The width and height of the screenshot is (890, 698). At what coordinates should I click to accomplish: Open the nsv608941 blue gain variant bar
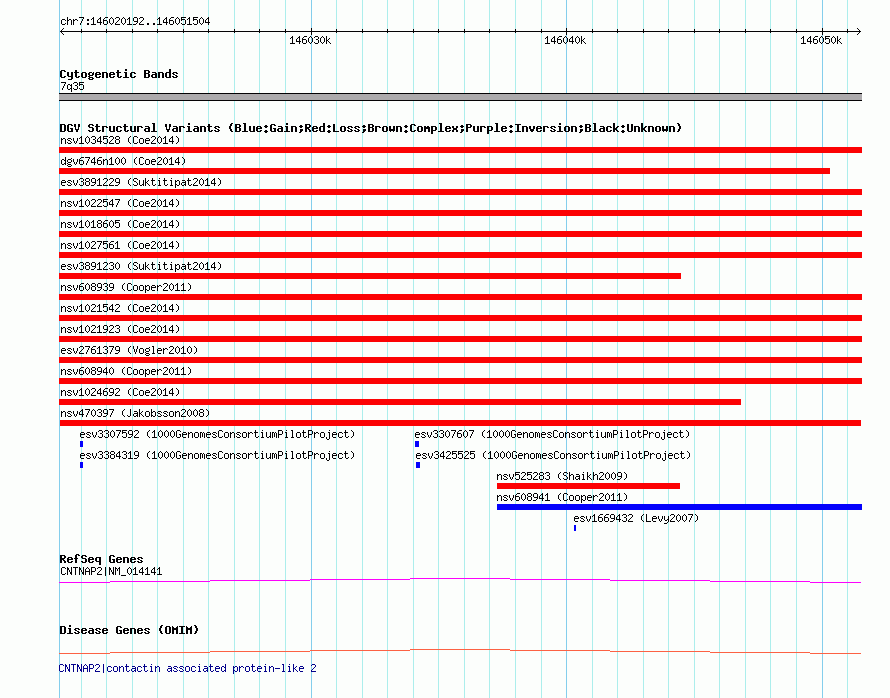pos(679,507)
